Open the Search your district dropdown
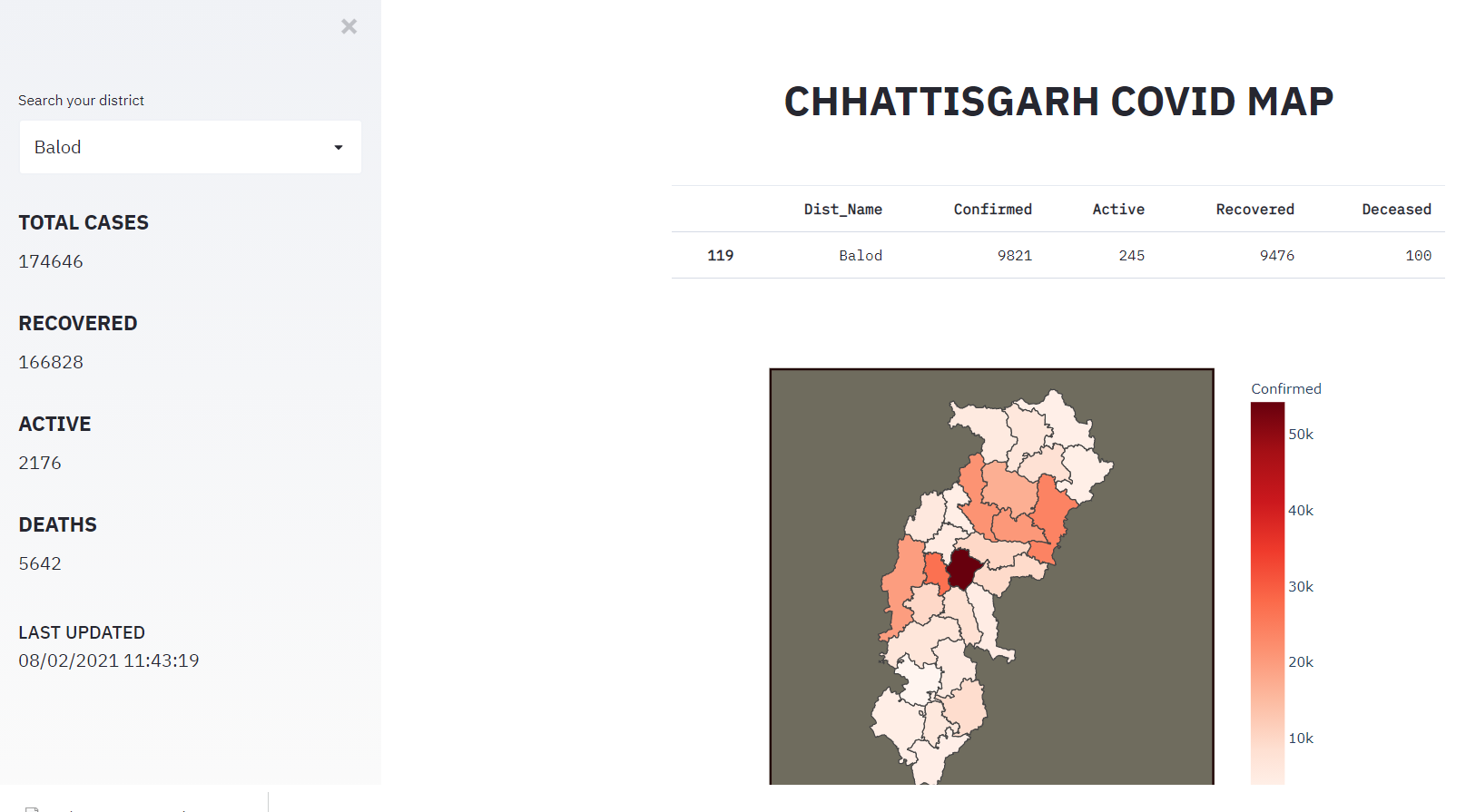The height and width of the screenshot is (812, 1466). click(190, 147)
